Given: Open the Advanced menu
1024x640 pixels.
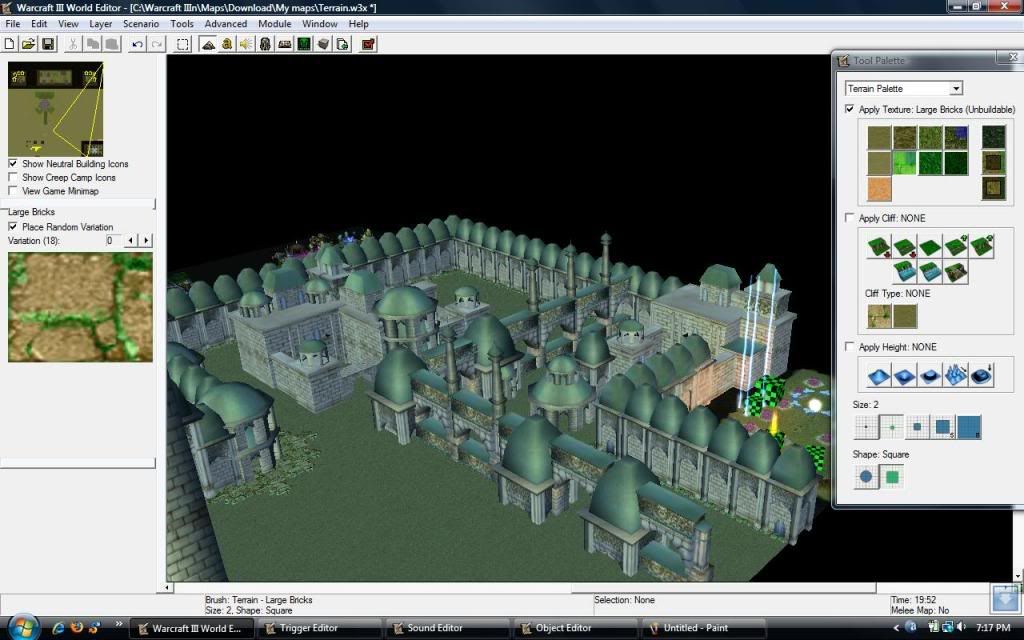Looking at the screenshot, I should (226, 24).
